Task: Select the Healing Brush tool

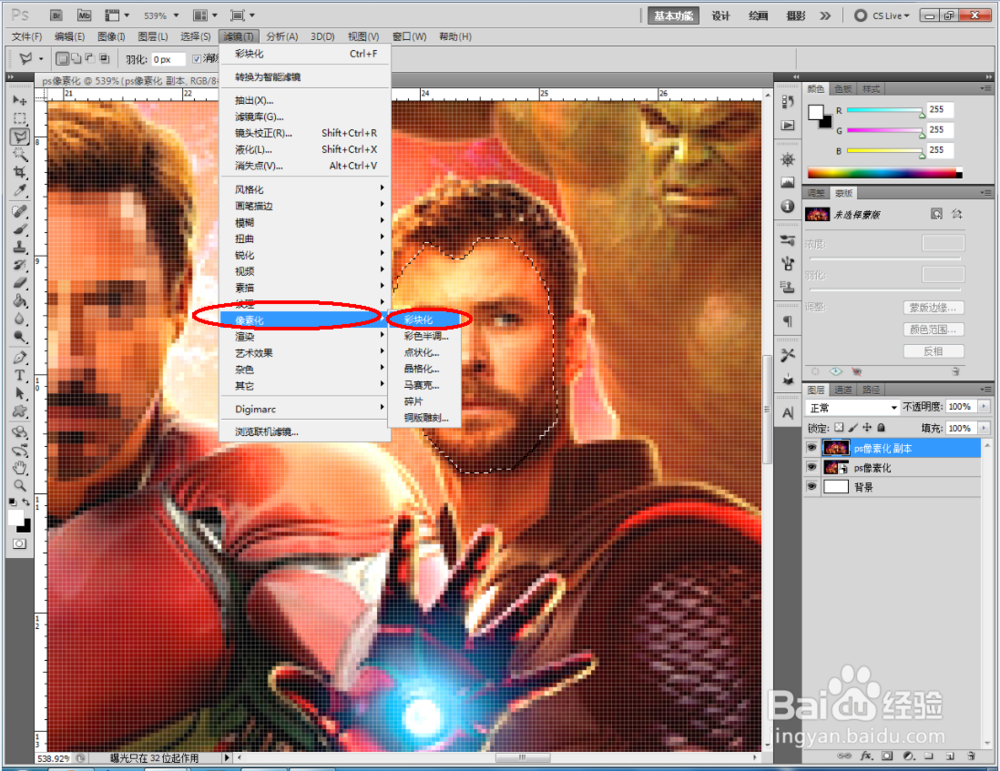Action: (x=19, y=211)
